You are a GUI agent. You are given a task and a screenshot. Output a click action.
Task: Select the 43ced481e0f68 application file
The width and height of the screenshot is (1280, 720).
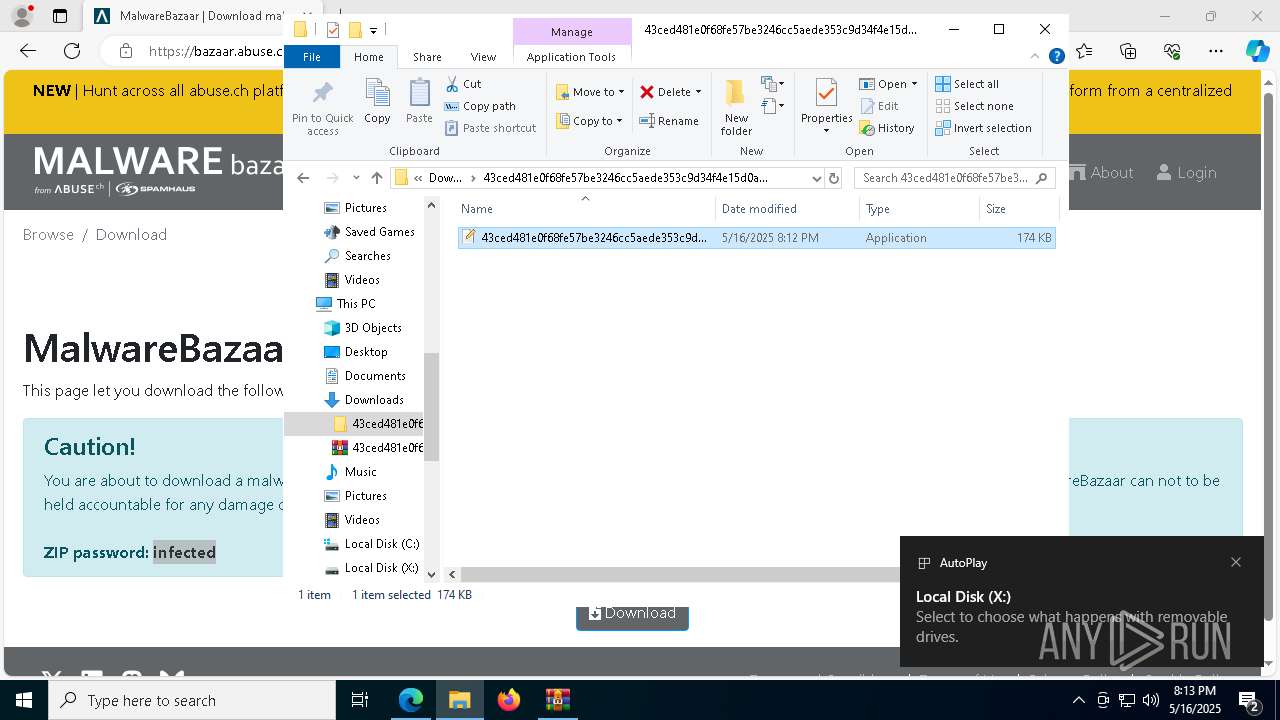(756, 238)
